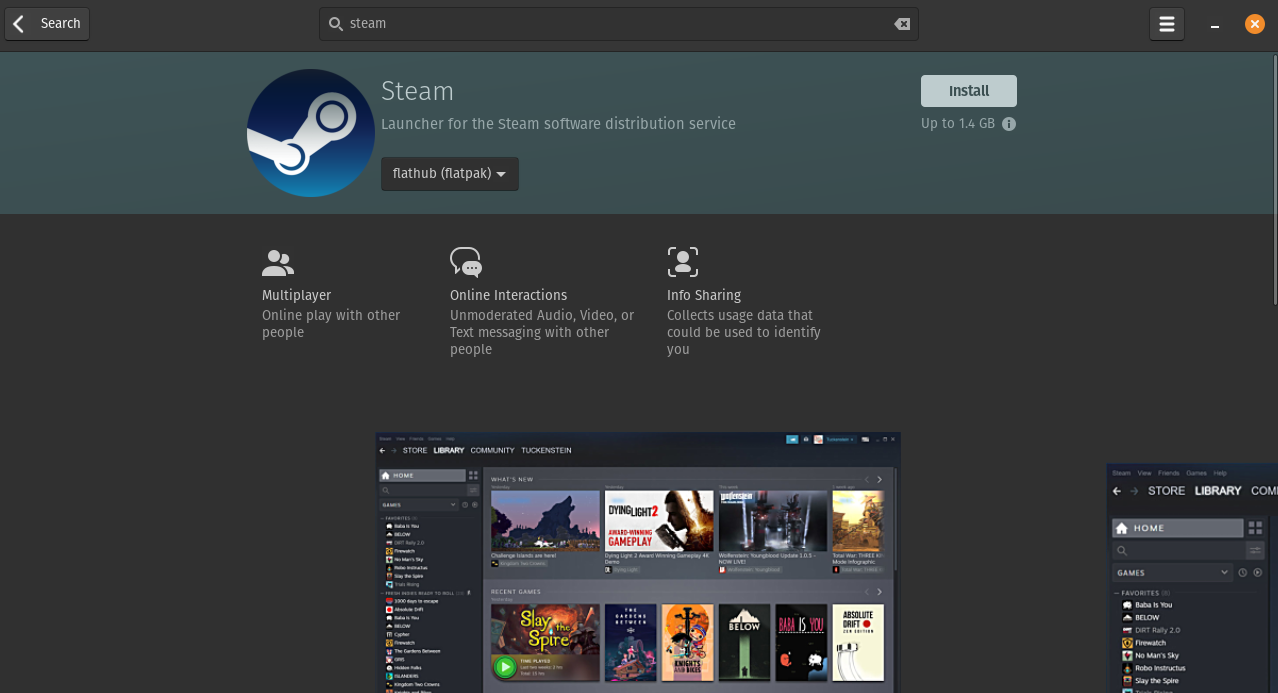Viewport: 1278px width, 693px height.
Task: Click the vertical scrollbar on the right
Action: point(1274,180)
